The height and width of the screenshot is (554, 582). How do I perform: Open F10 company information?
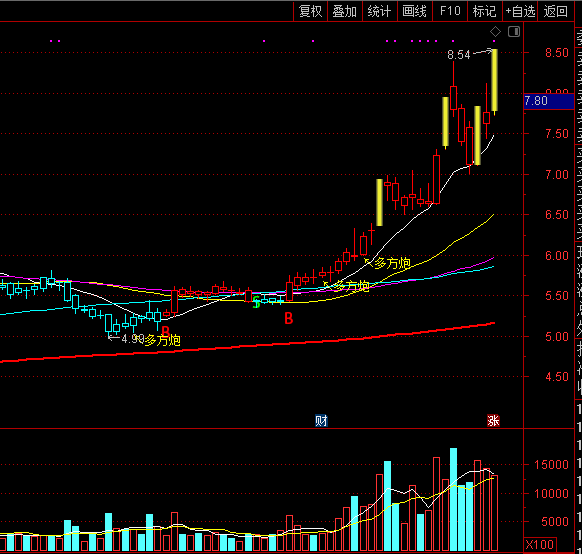450,12
